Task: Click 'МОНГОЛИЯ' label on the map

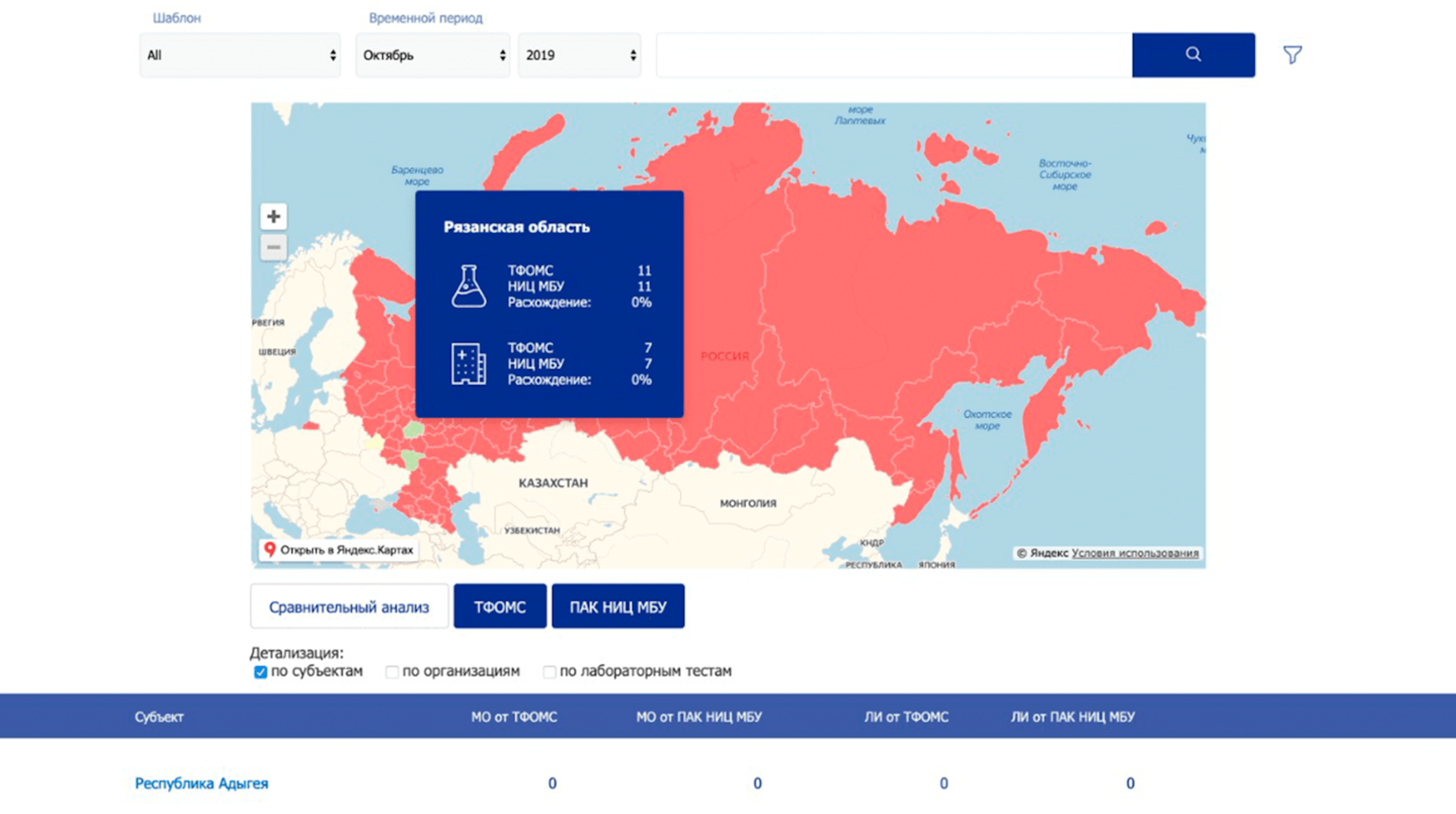Action: 748,503
